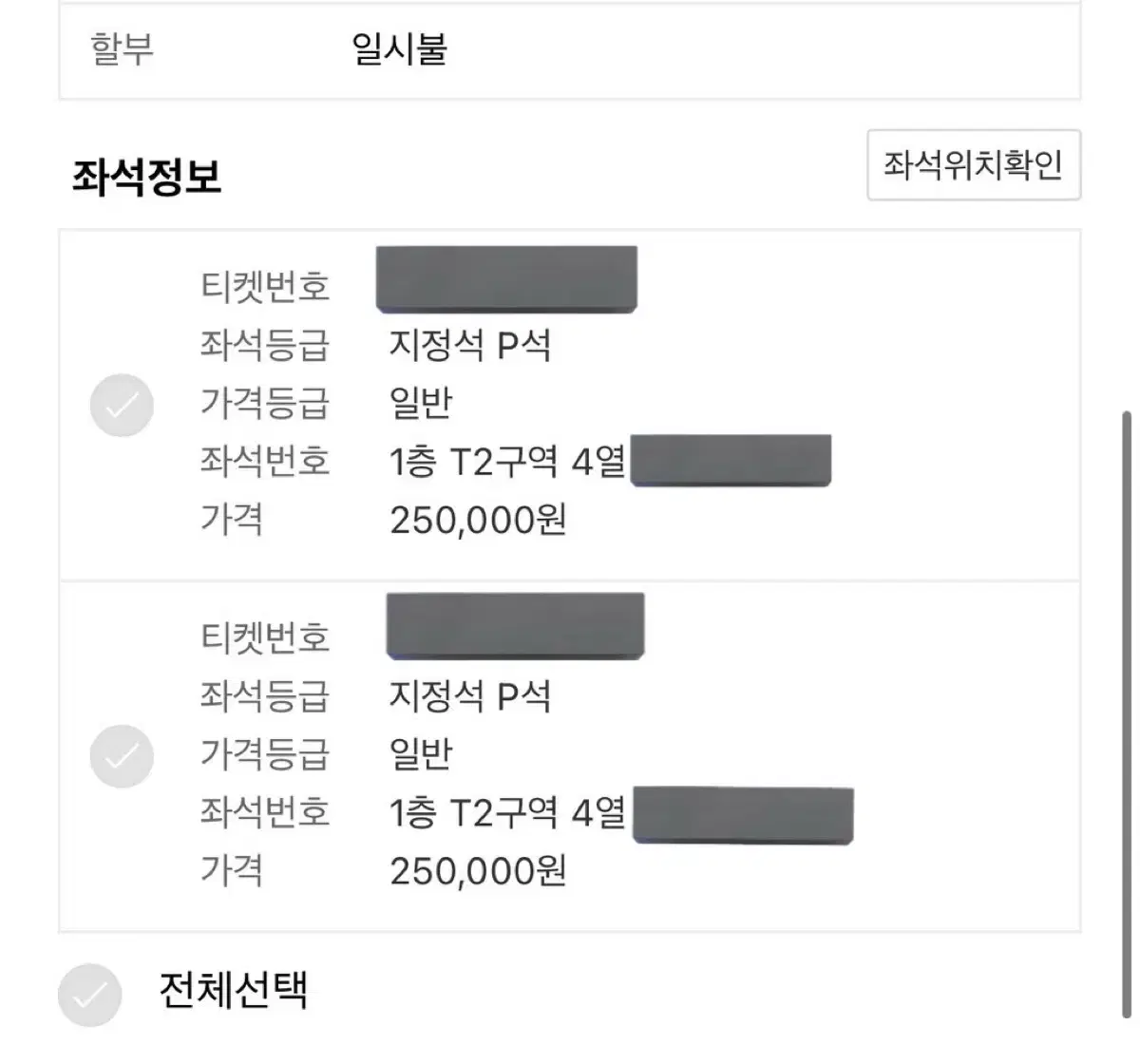Tap the 전체선택 text label
Screen dimensions: 1140x1064
pos(233,991)
